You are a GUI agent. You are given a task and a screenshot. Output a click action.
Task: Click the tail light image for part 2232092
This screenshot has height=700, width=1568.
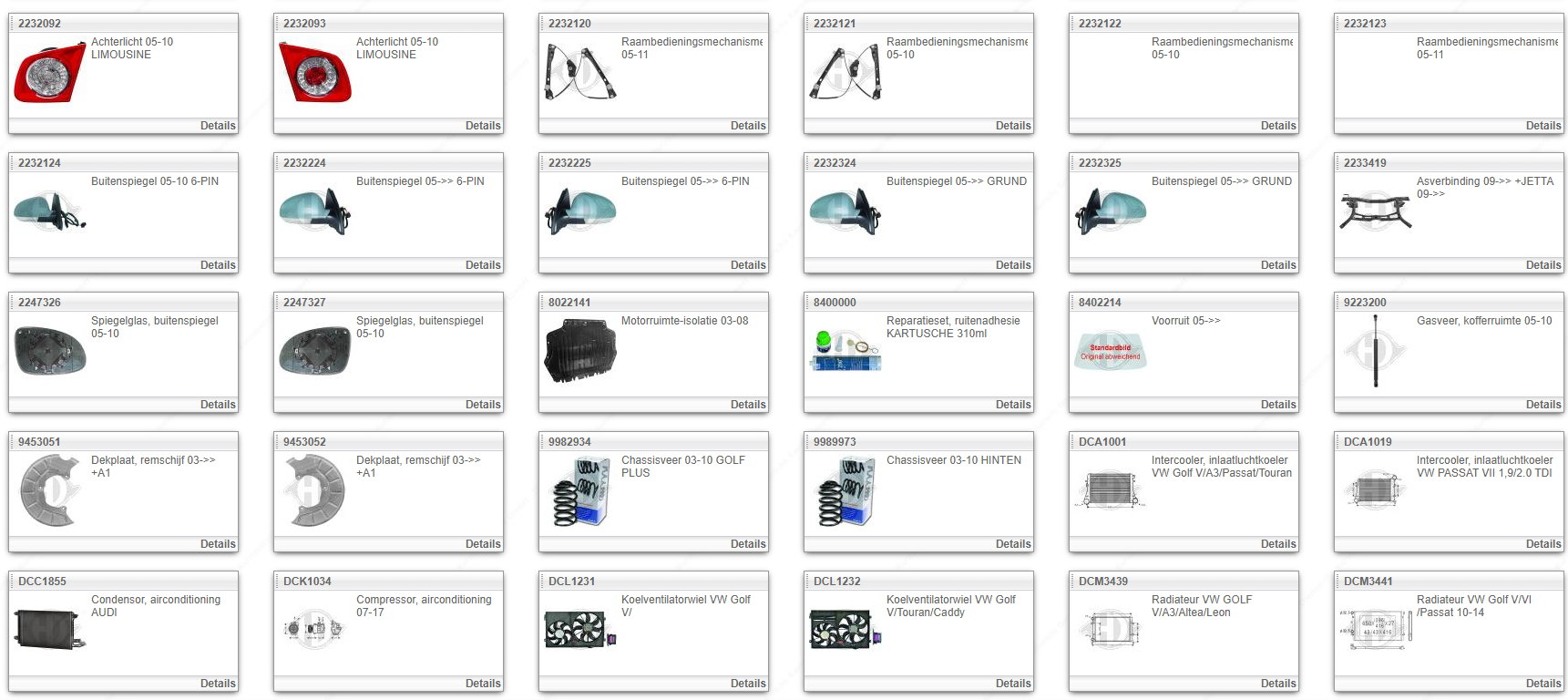pyautogui.click(x=50, y=73)
